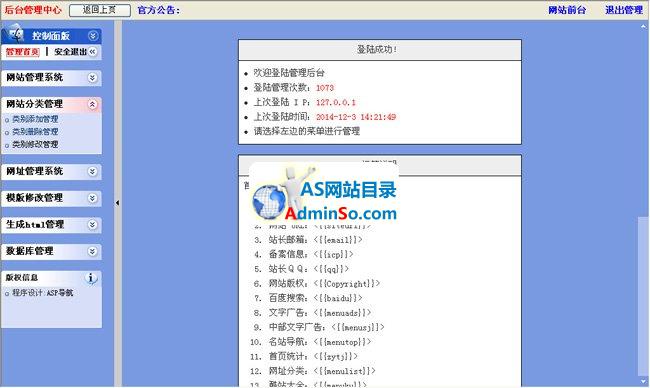Open 类别删除管理
Screen dimensions: 650x388
click(35, 132)
